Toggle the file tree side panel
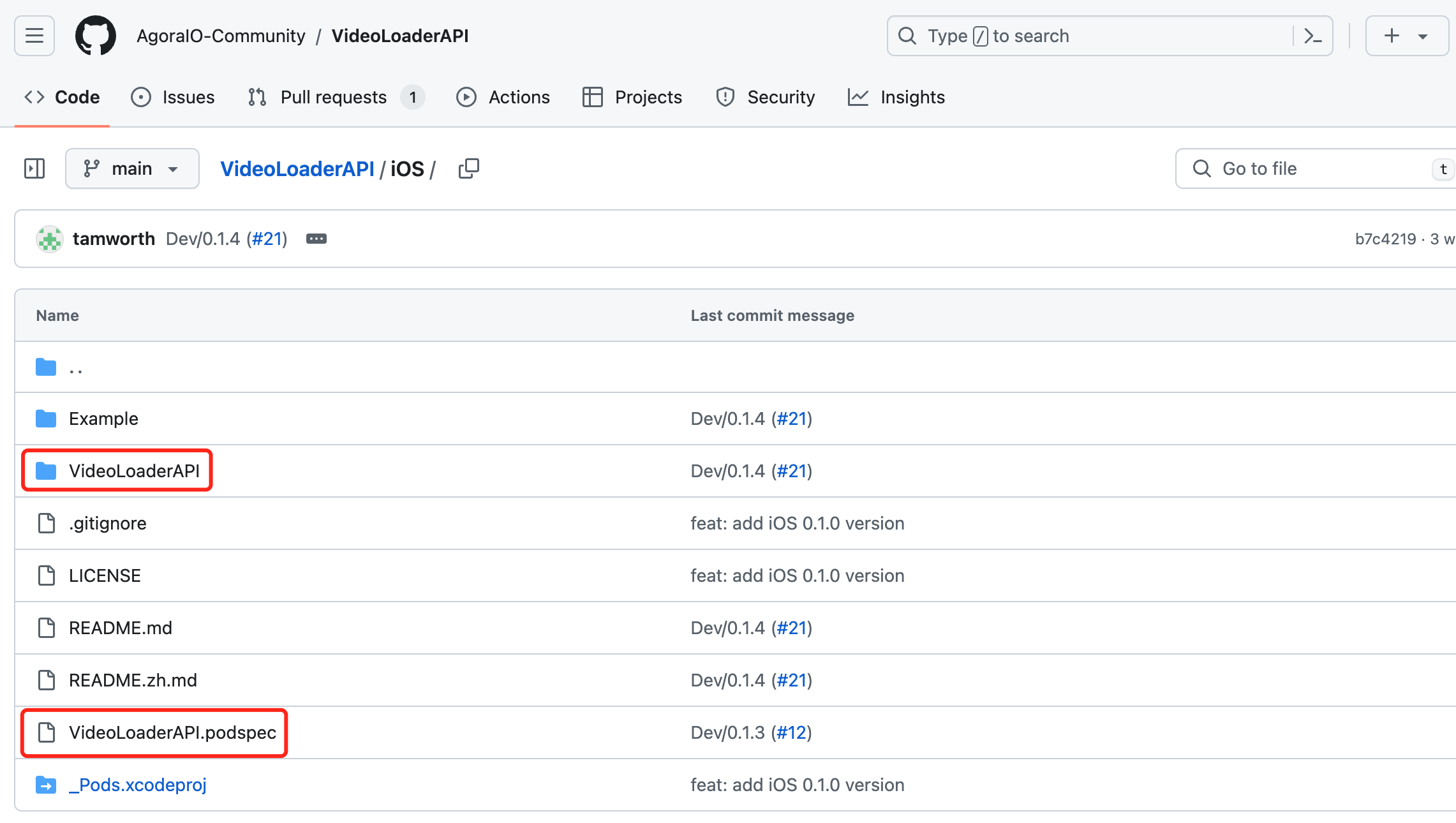Screen dimensions: 1456x823 [34, 168]
